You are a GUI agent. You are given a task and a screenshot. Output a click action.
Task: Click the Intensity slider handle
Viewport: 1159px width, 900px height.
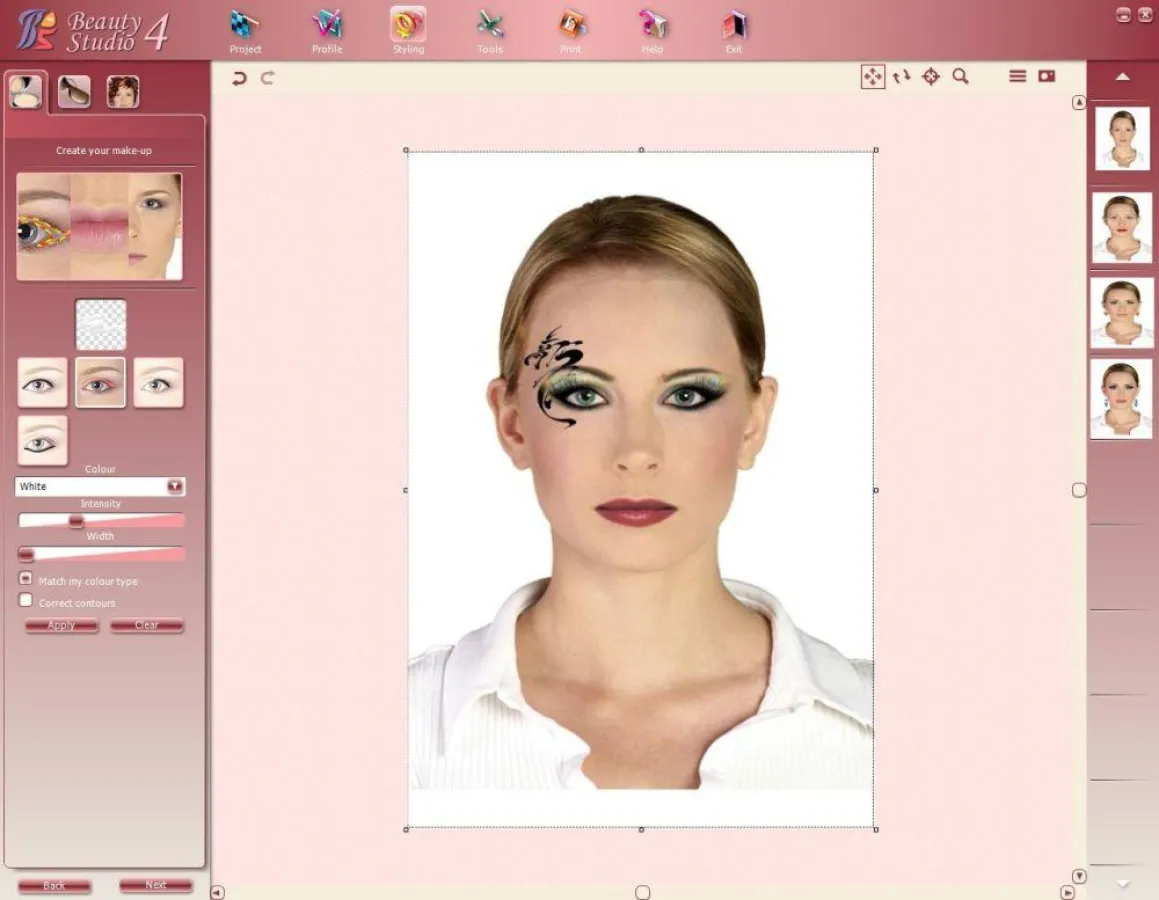(x=76, y=520)
